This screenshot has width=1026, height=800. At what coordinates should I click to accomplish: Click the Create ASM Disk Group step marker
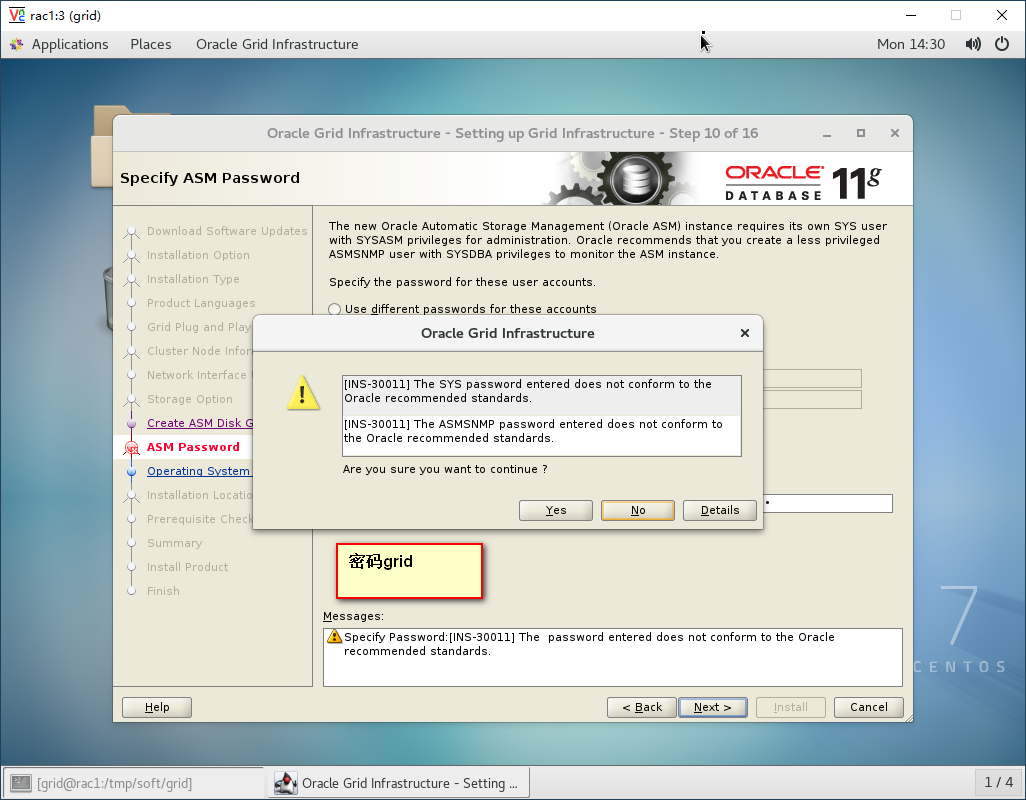point(132,424)
